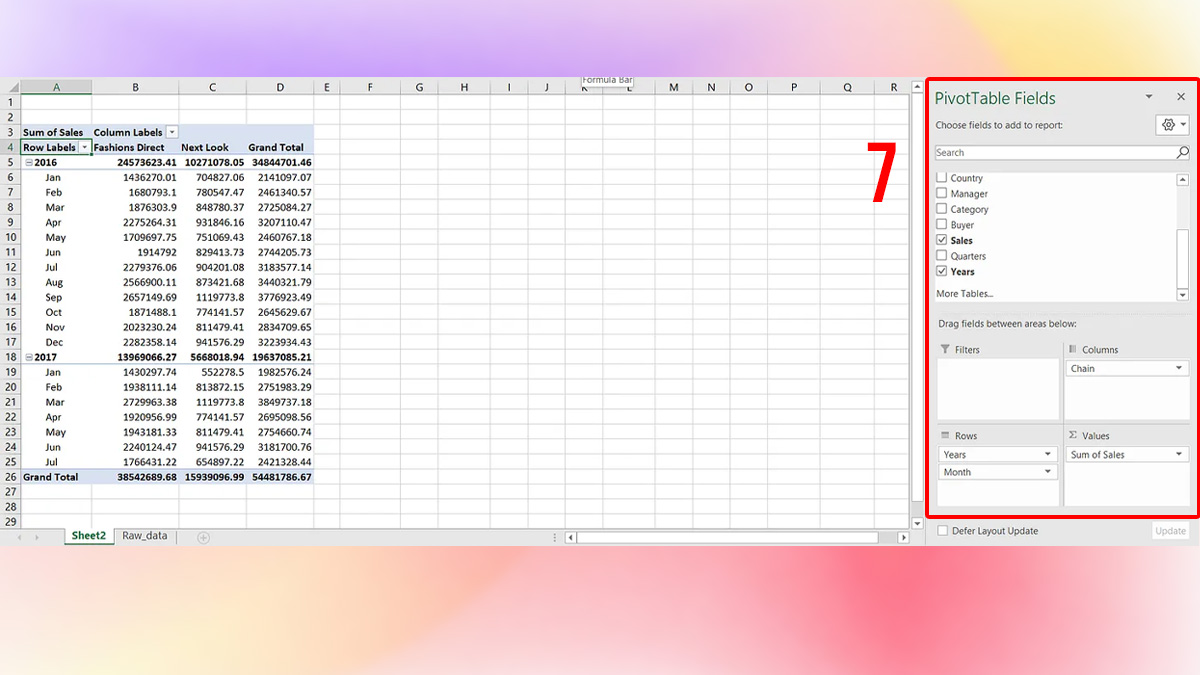The width and height of the screenshot is (1200, 675).
Task: Switch to the Sheet2 tab
Action: [x=88, y=536]
